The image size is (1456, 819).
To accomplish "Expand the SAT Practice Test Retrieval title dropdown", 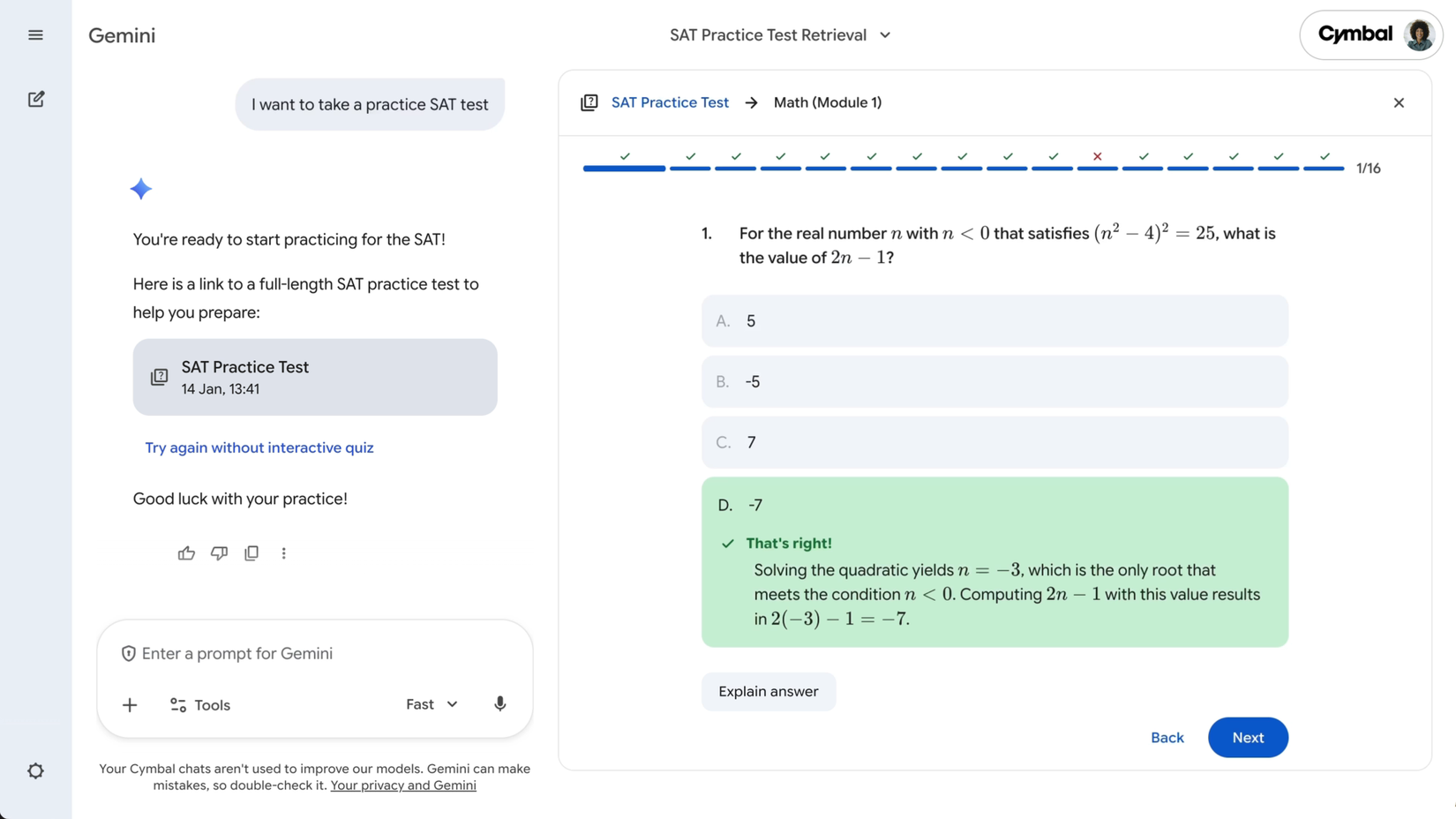I will pyautogui.click(x=781, y=34).
